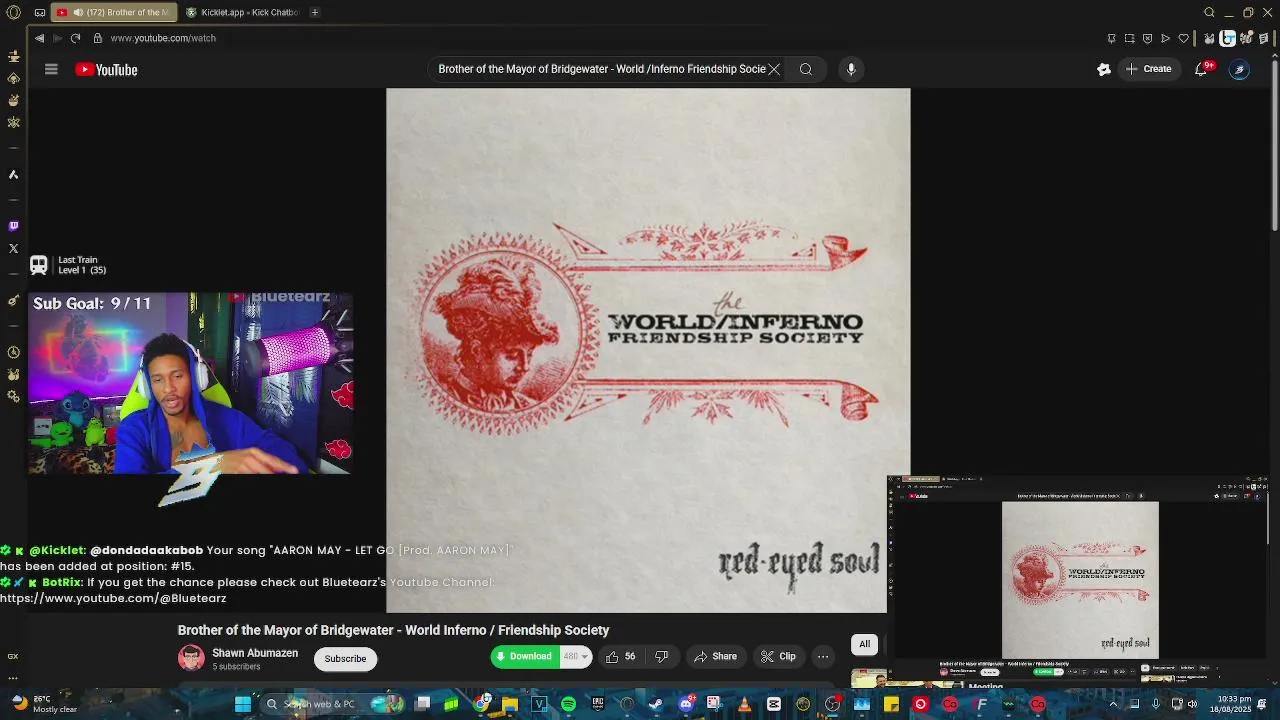Click the heart bookmark icon in toolbar
The height and width of the screenshot is (720, 1280).
click(x=1184, y=38)
